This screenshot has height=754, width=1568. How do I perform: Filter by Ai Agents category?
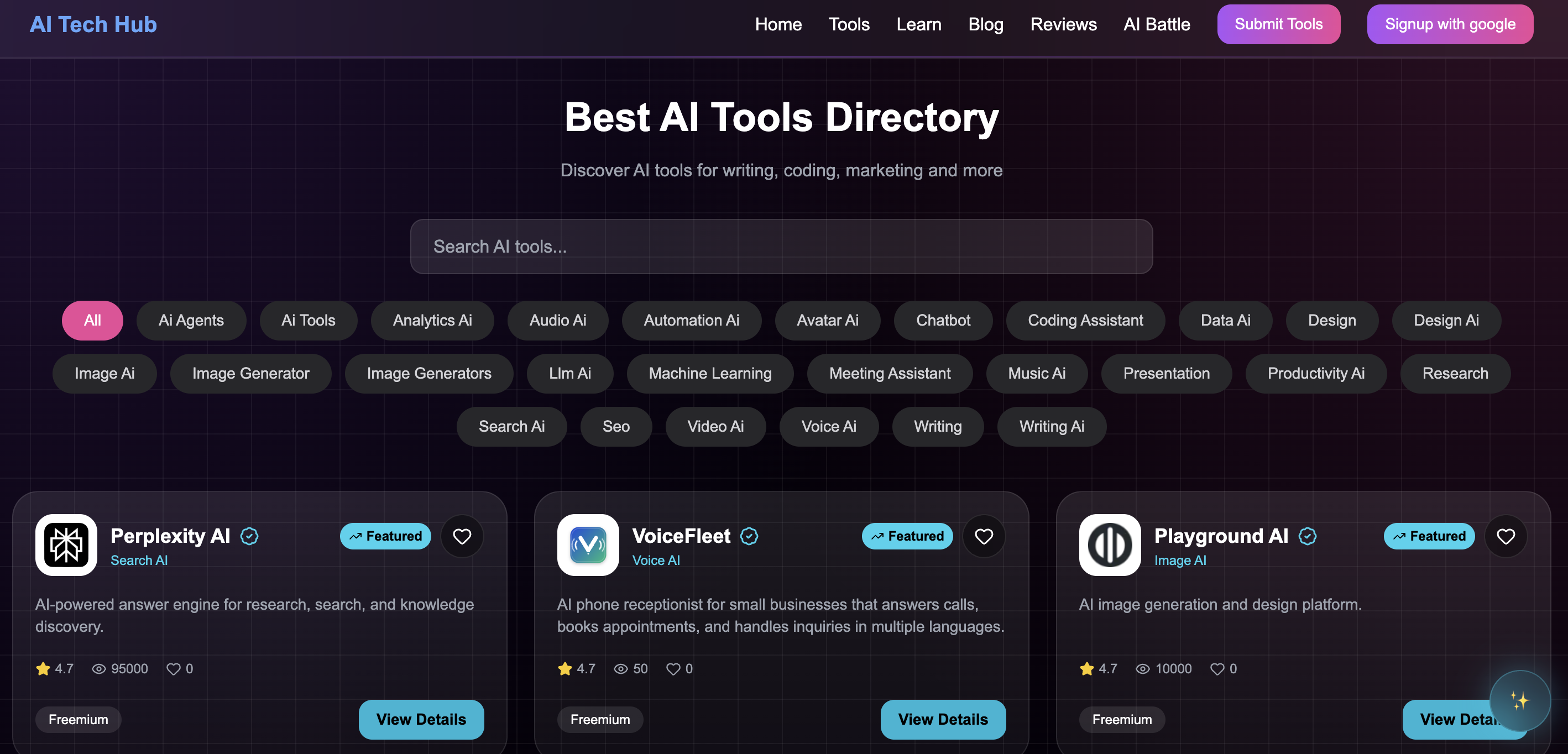pyautogui.click(x=191, y=320)
